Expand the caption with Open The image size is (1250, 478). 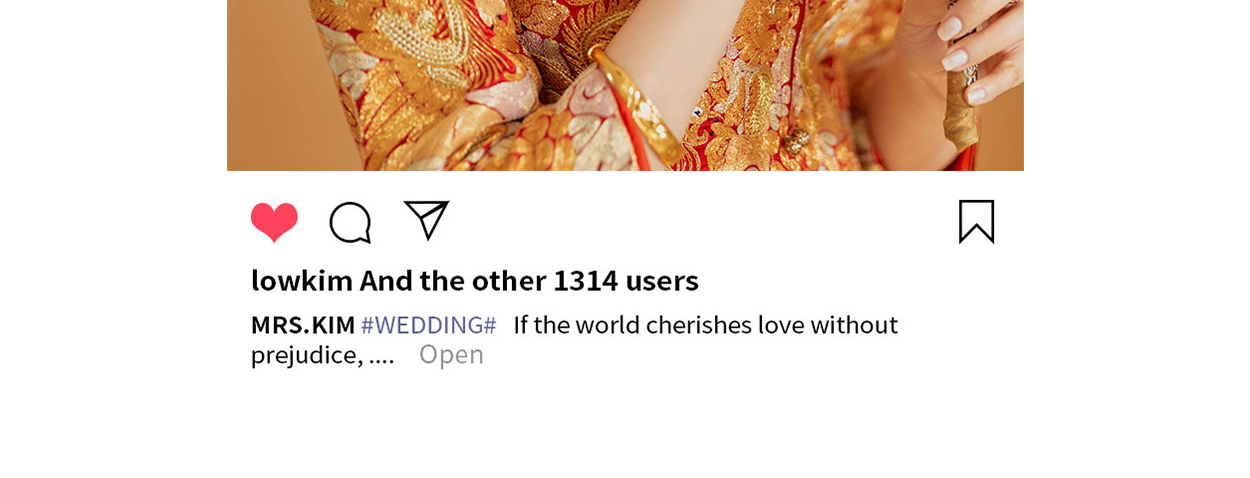click(x=451, y=354)
